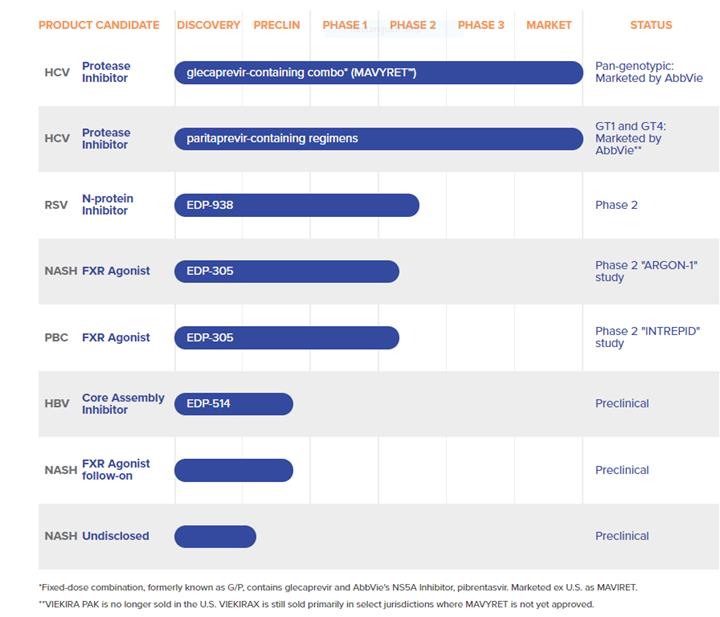Select the PRODUCT CANDIDATE column header
The width and height of the screenshot is (720, 617).
point(99,25)
